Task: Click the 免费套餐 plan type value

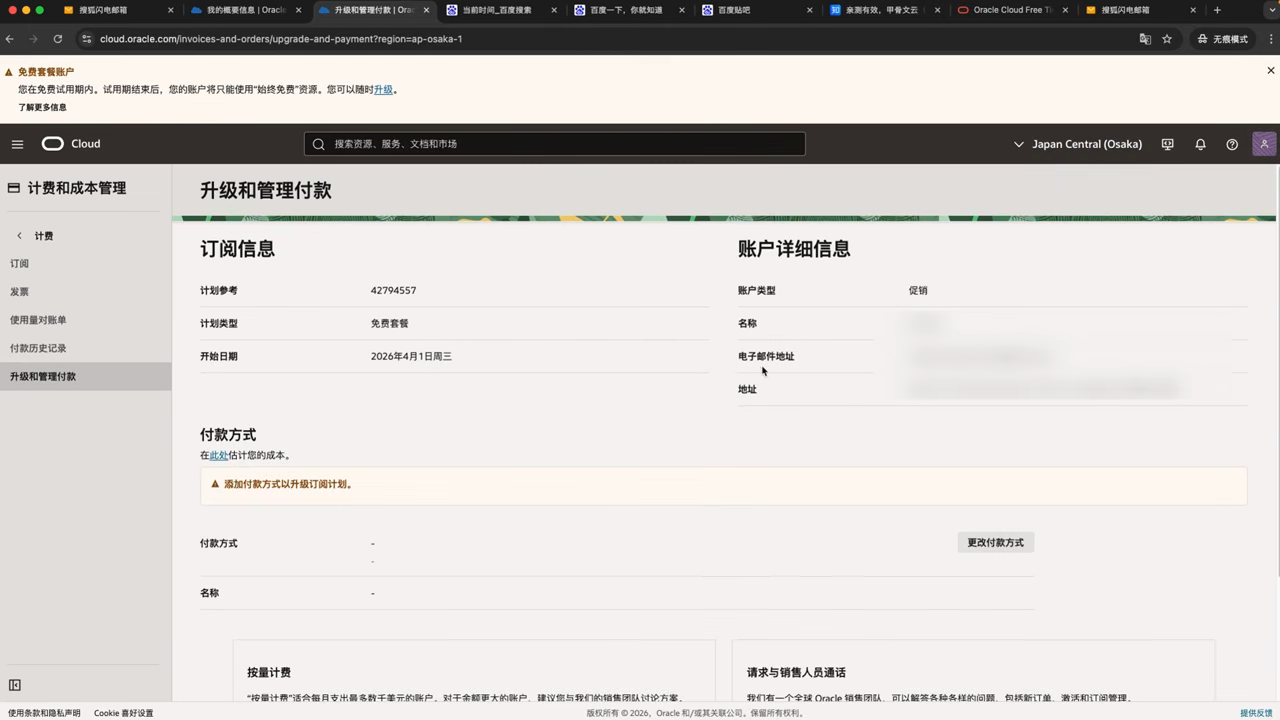Action: (389, 324)
